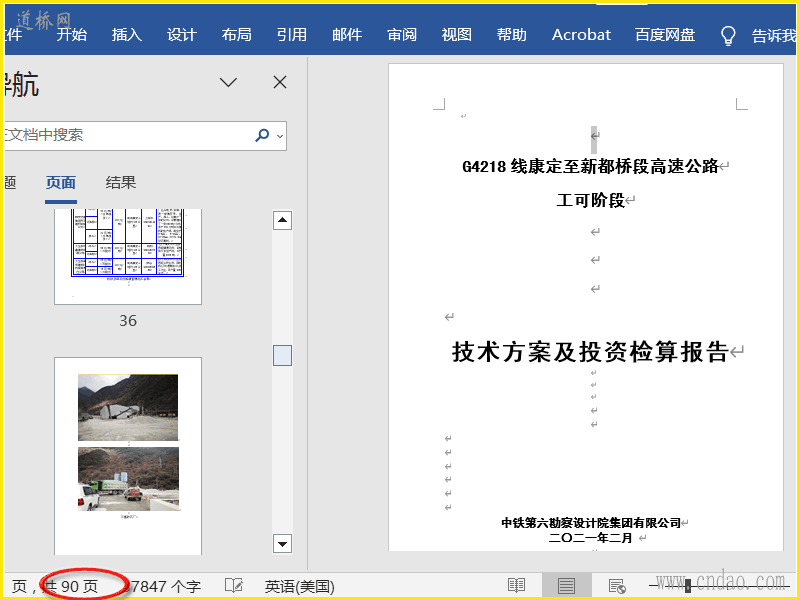The height and width of the screenshot is (600, 800).
Task: Open the proofing check icon
Action: 234,586
